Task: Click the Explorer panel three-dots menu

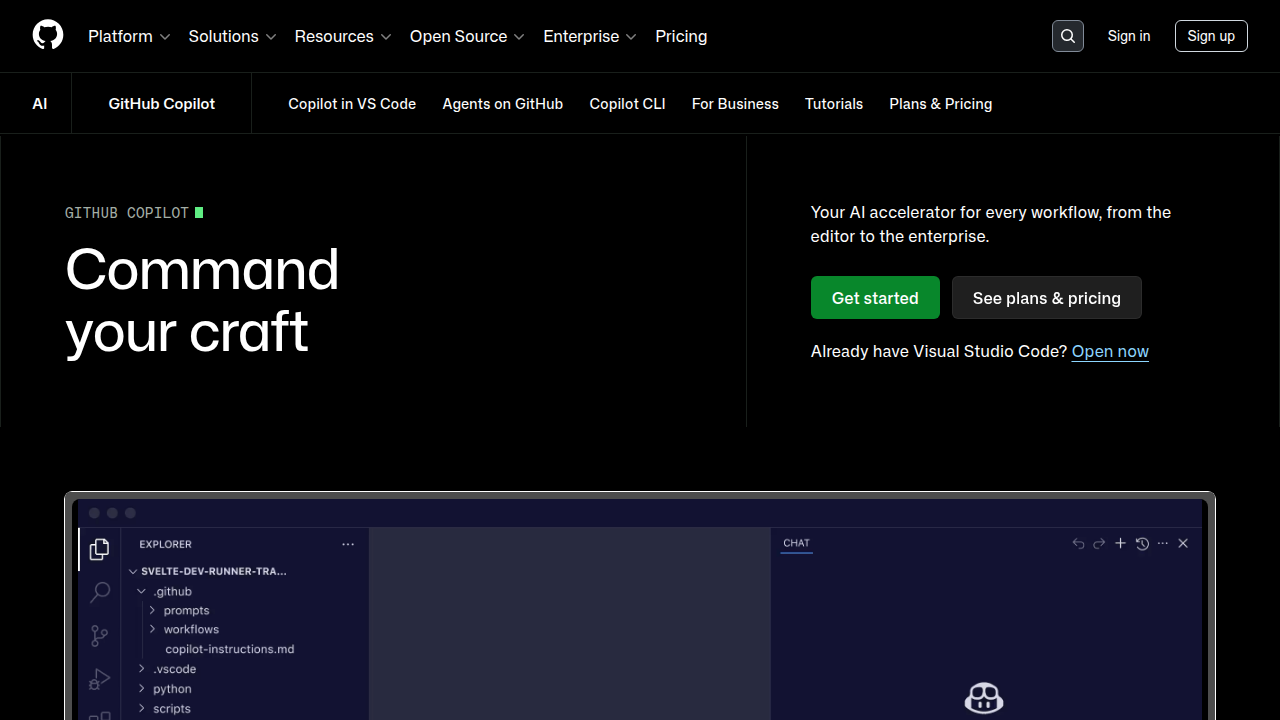Action: coord(348,544)
